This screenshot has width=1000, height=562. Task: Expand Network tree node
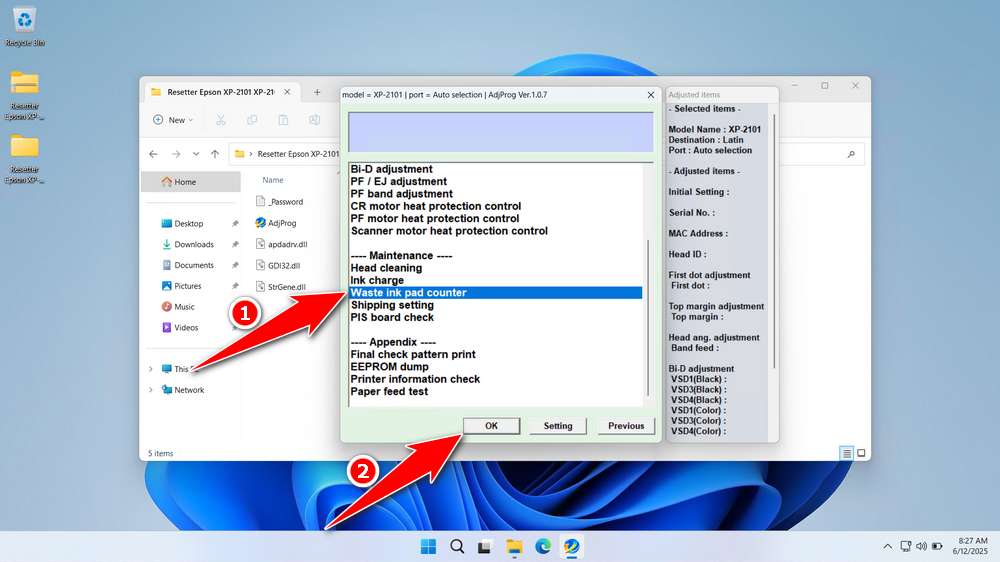151,390
